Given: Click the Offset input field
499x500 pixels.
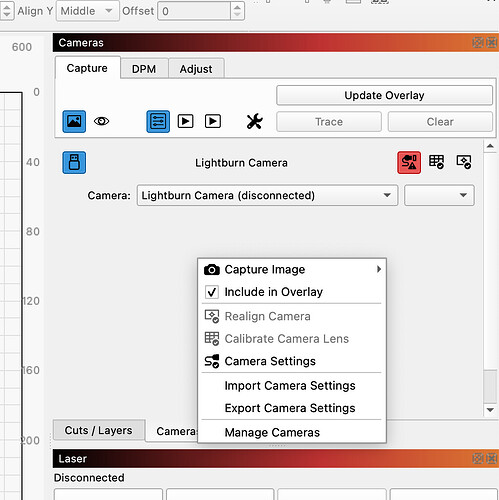Looking at the screenshot, I should pyautogui.click(x=194, y=11).
